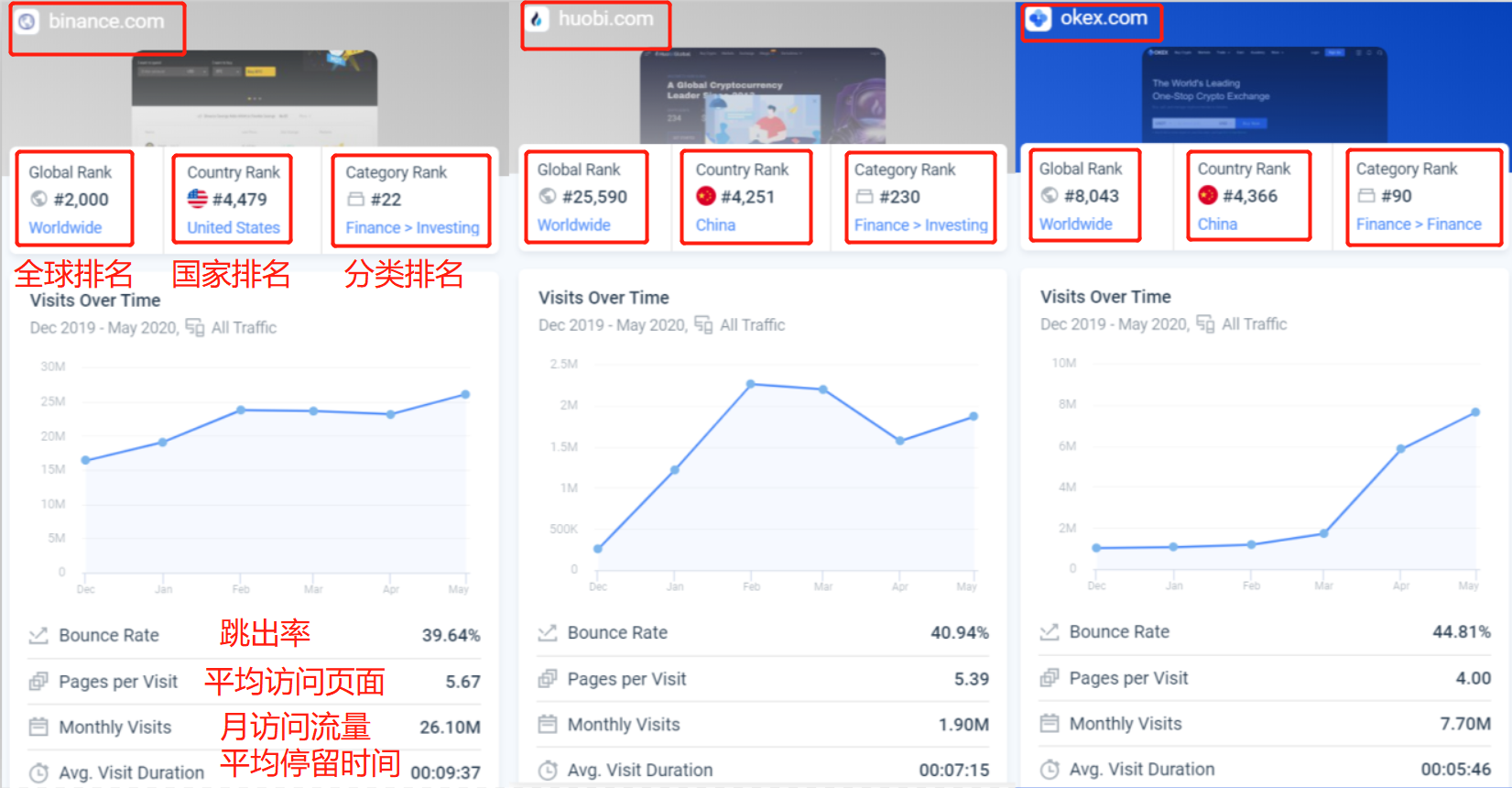Click the binance.com website preview thumbnail
Viewport: 1512px width, 788px height.
255,97
